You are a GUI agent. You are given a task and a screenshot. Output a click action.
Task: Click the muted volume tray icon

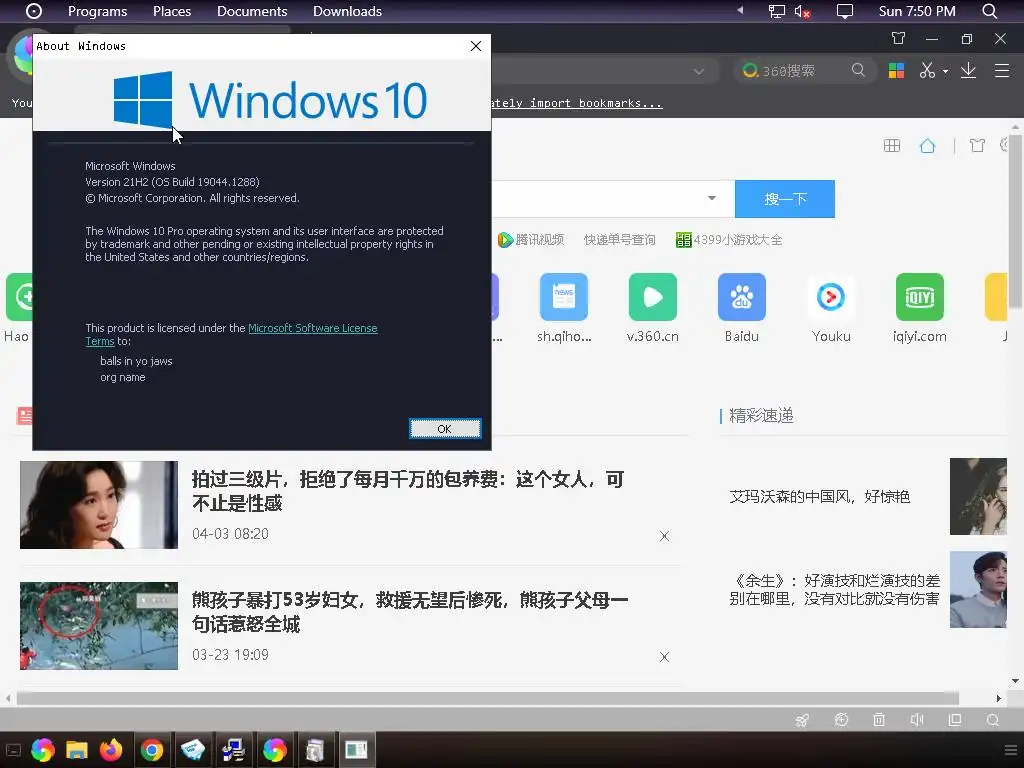pos(803,11)
